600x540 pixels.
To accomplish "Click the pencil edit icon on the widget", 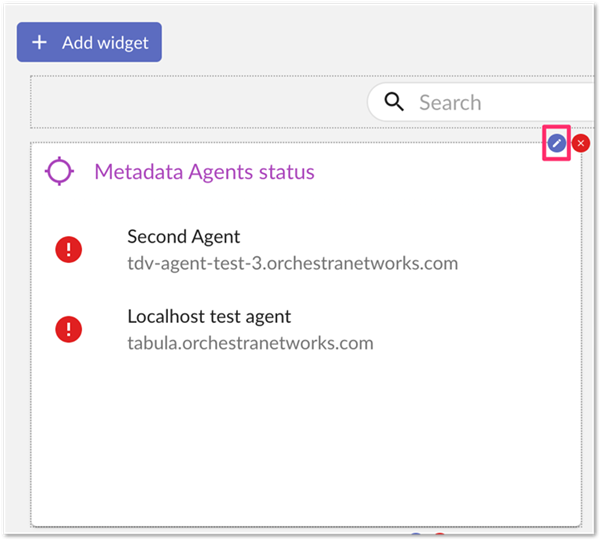I will [x=556, y=143].
